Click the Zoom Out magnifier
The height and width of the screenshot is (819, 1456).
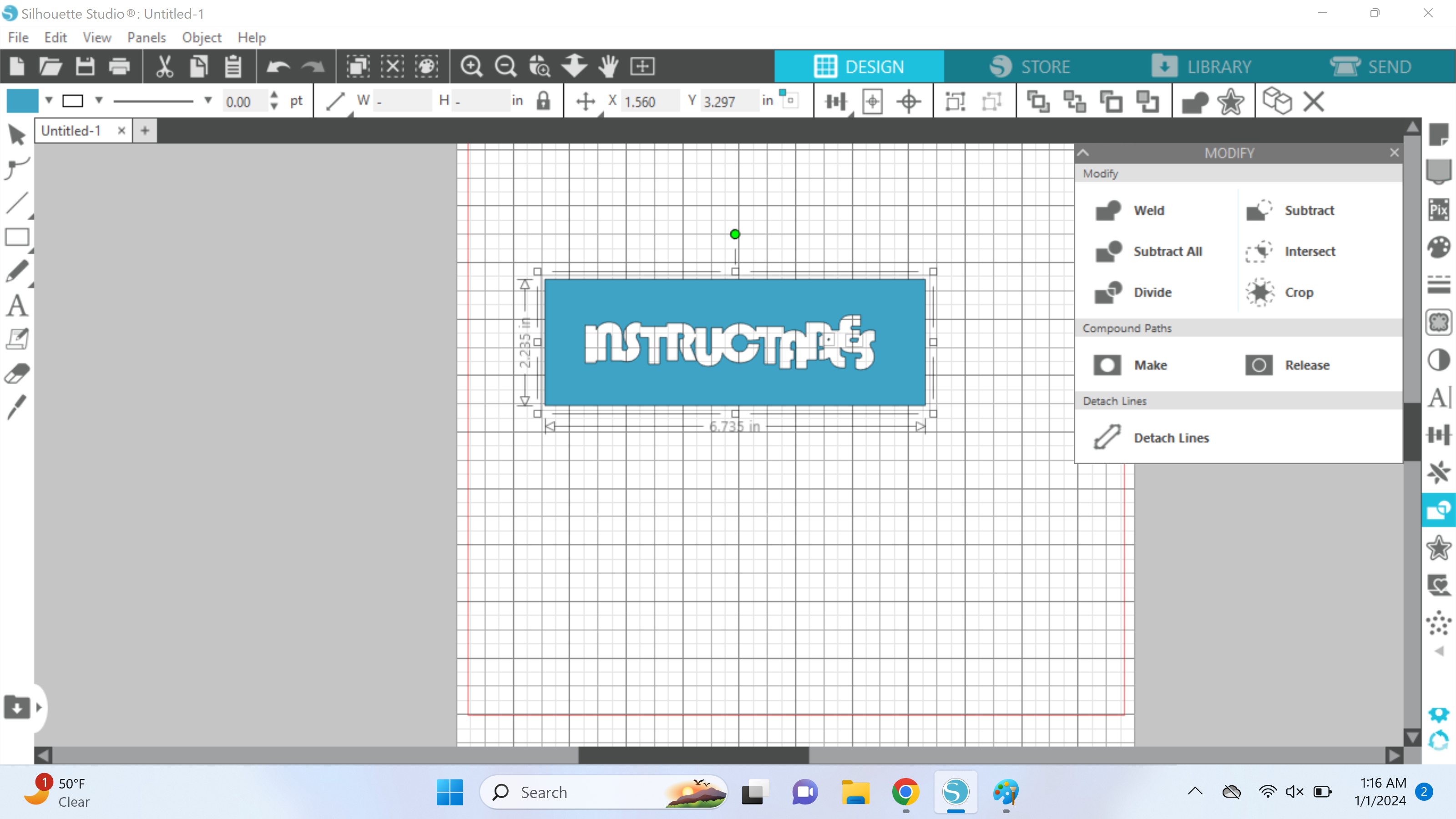[506, 67]
